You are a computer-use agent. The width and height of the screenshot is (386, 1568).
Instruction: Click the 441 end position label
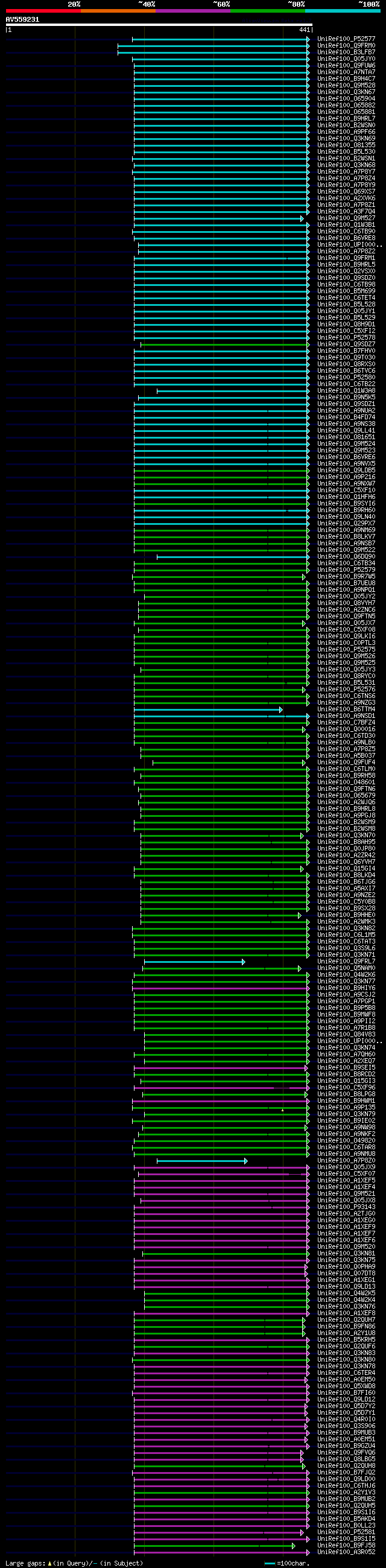305,30
